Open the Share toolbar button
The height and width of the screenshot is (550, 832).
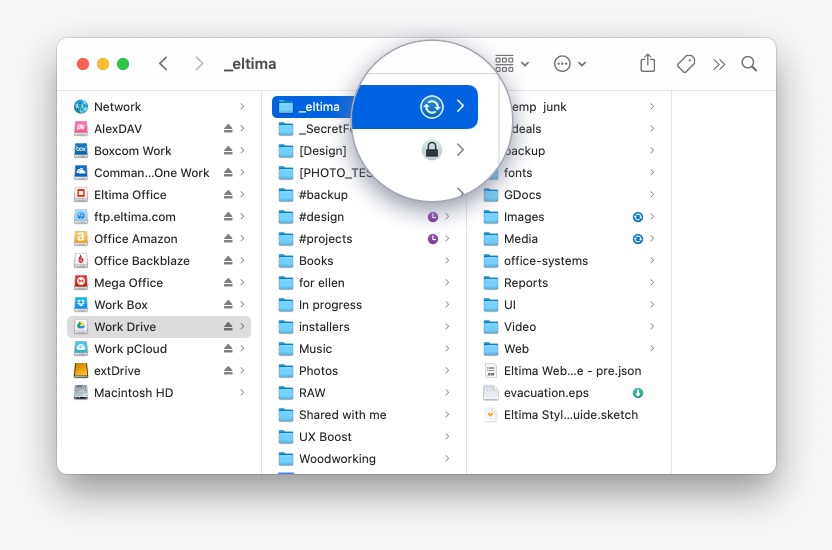pyautogui.click(x=647, y=63)
